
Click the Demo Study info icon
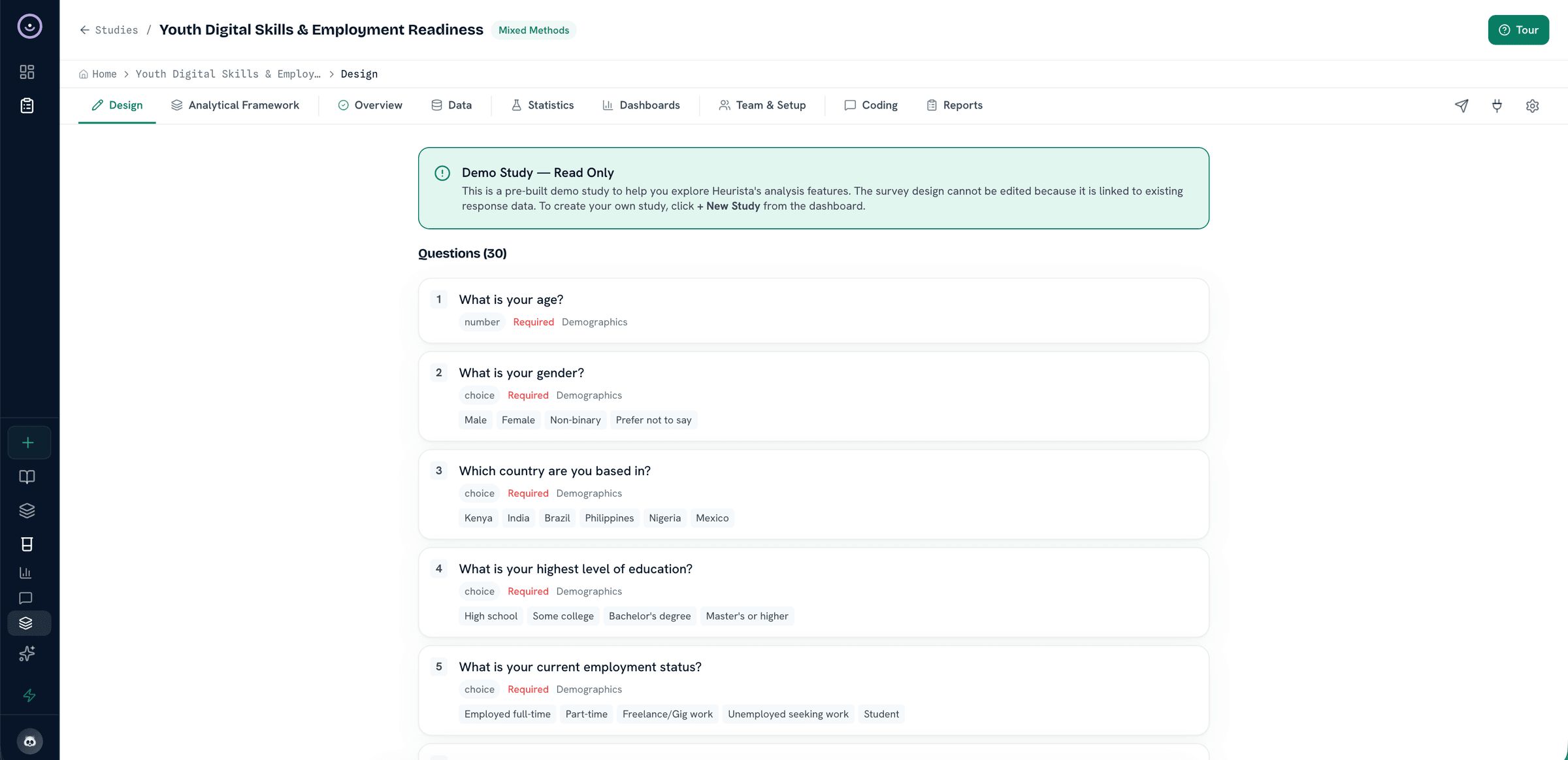pyautogui.click(x=442, y=173)
